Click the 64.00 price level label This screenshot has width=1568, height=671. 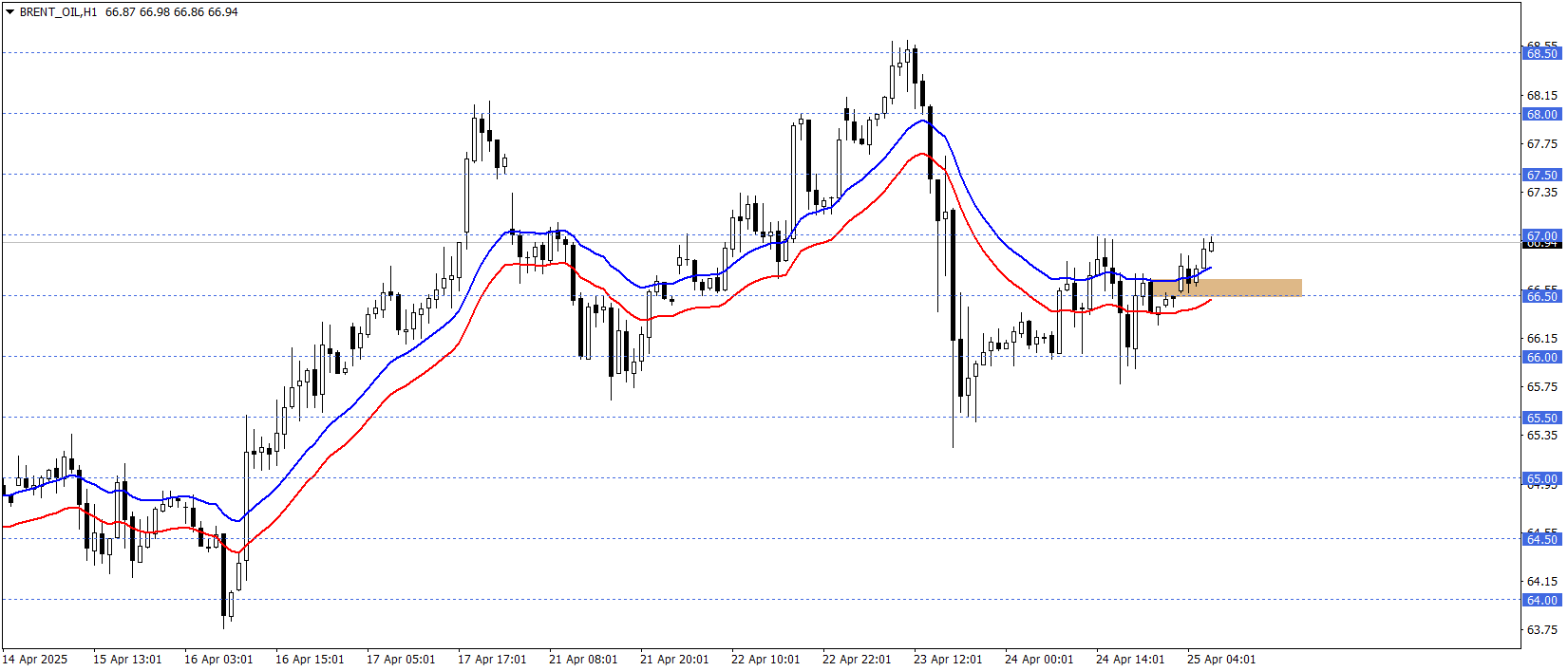point(1541,600)
